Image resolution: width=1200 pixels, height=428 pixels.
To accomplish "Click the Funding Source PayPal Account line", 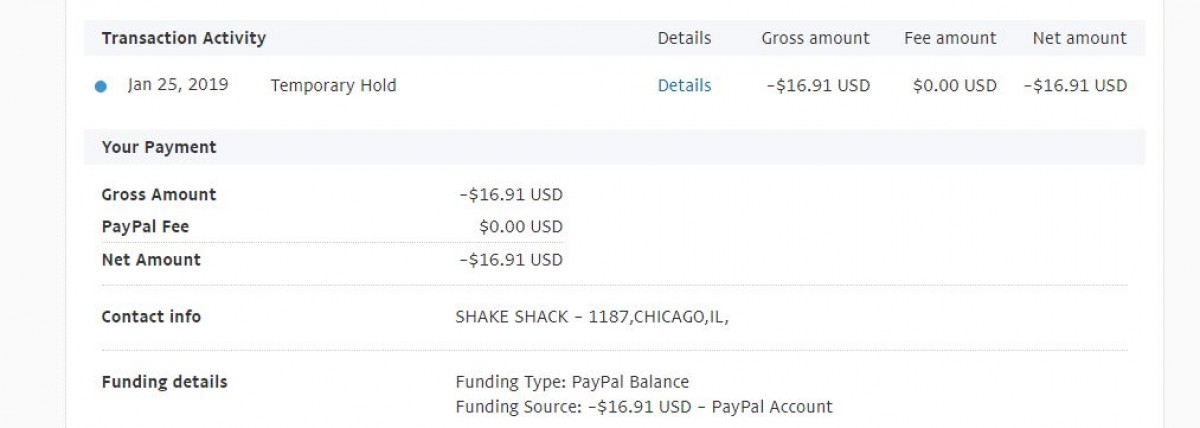I will coord(643,407).
